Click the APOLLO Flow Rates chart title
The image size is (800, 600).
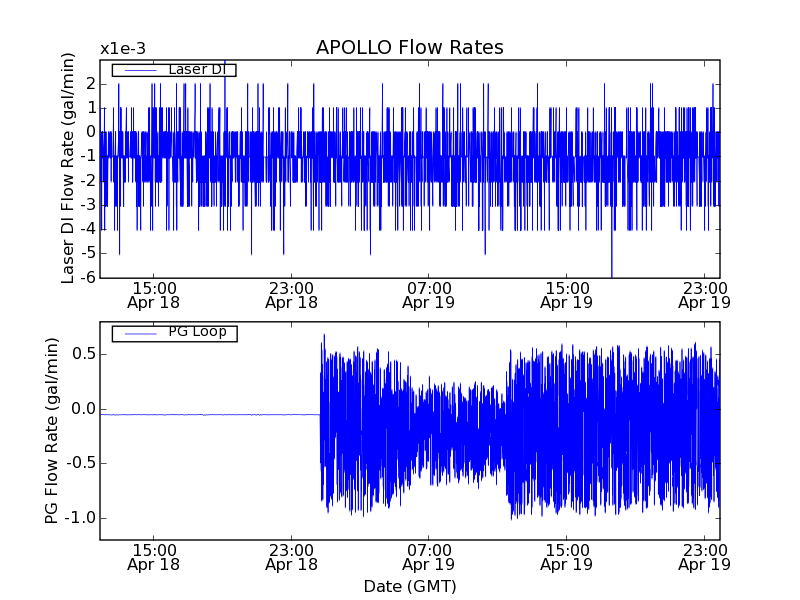409,48
